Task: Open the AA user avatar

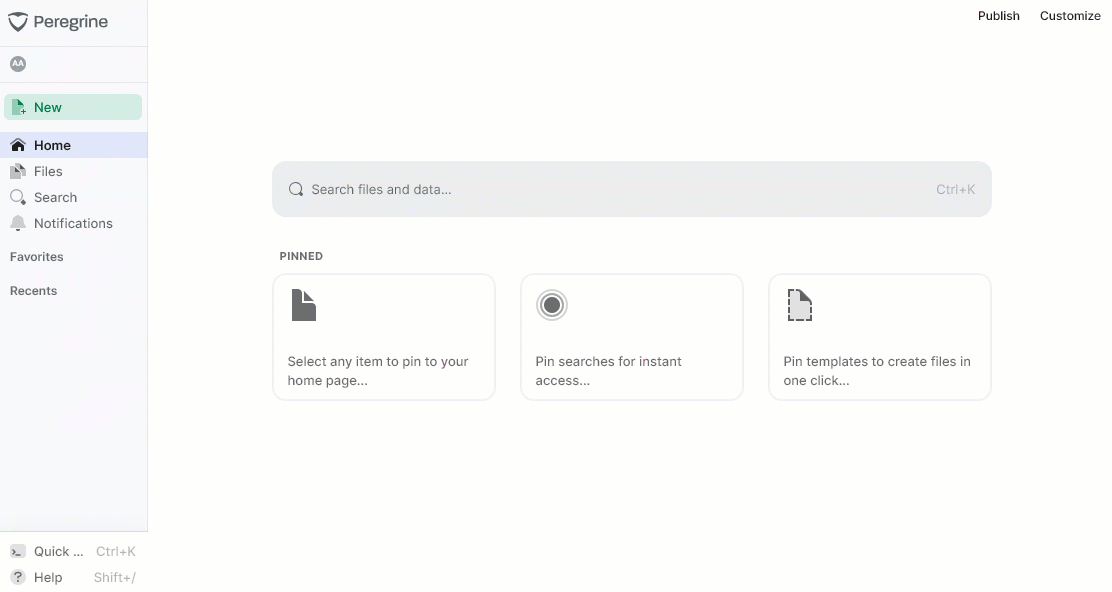Action: tap(18, 64)
